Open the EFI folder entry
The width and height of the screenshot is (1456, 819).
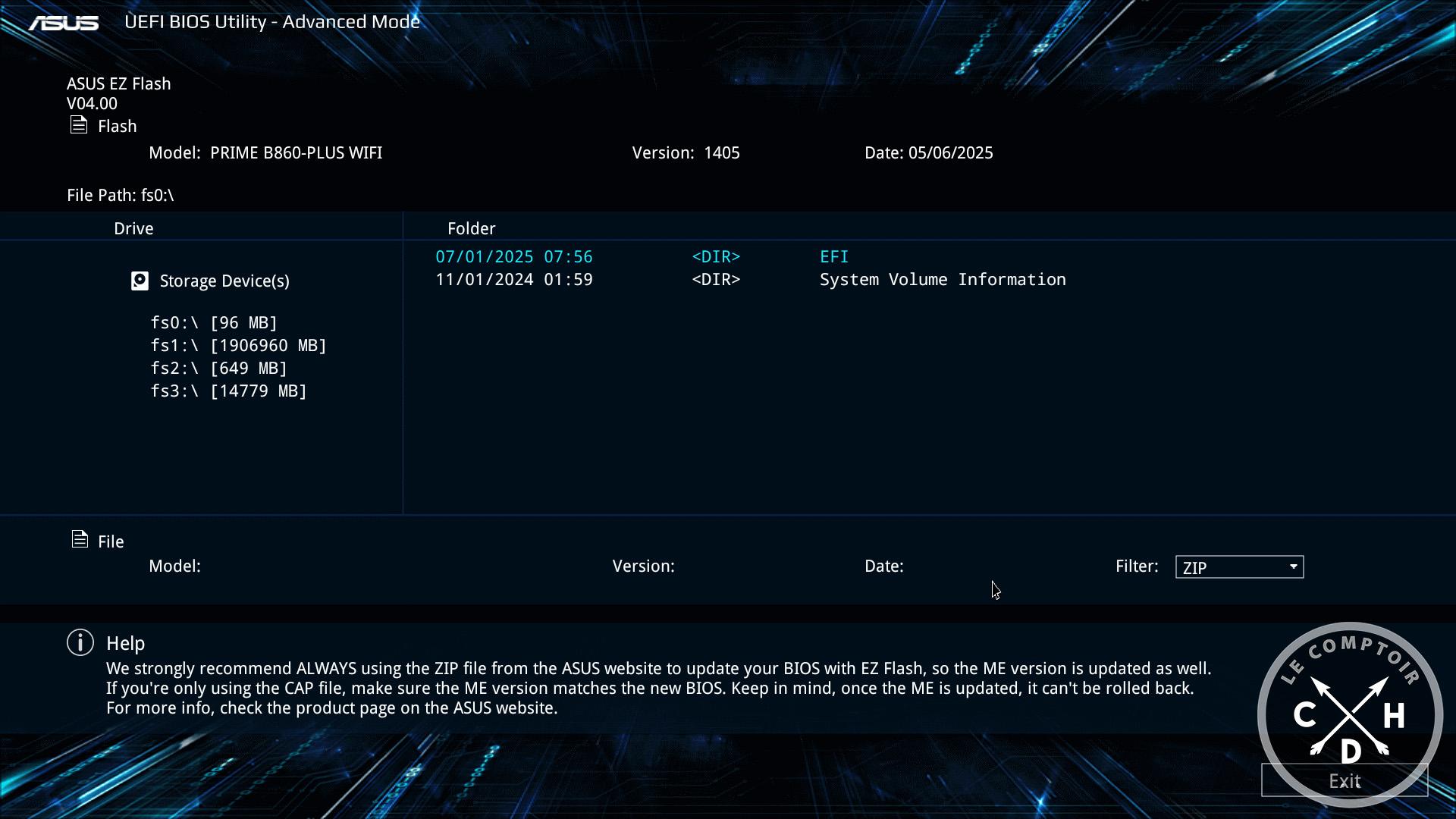click(x=833, y=257)
